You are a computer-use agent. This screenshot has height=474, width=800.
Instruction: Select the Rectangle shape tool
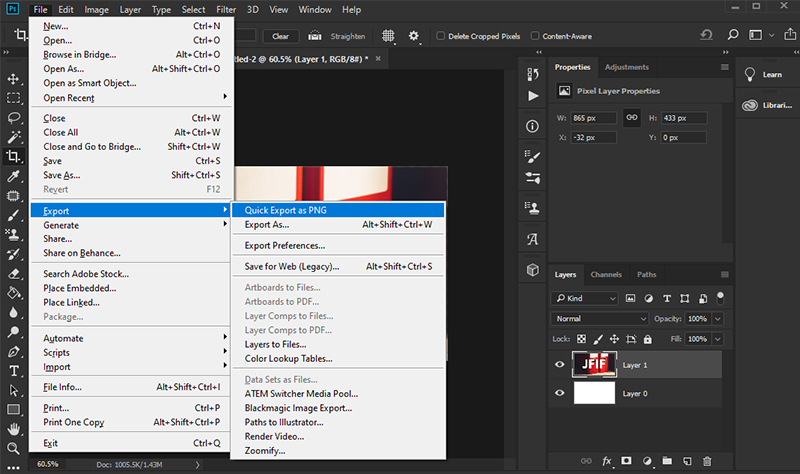tap(13, 410)
